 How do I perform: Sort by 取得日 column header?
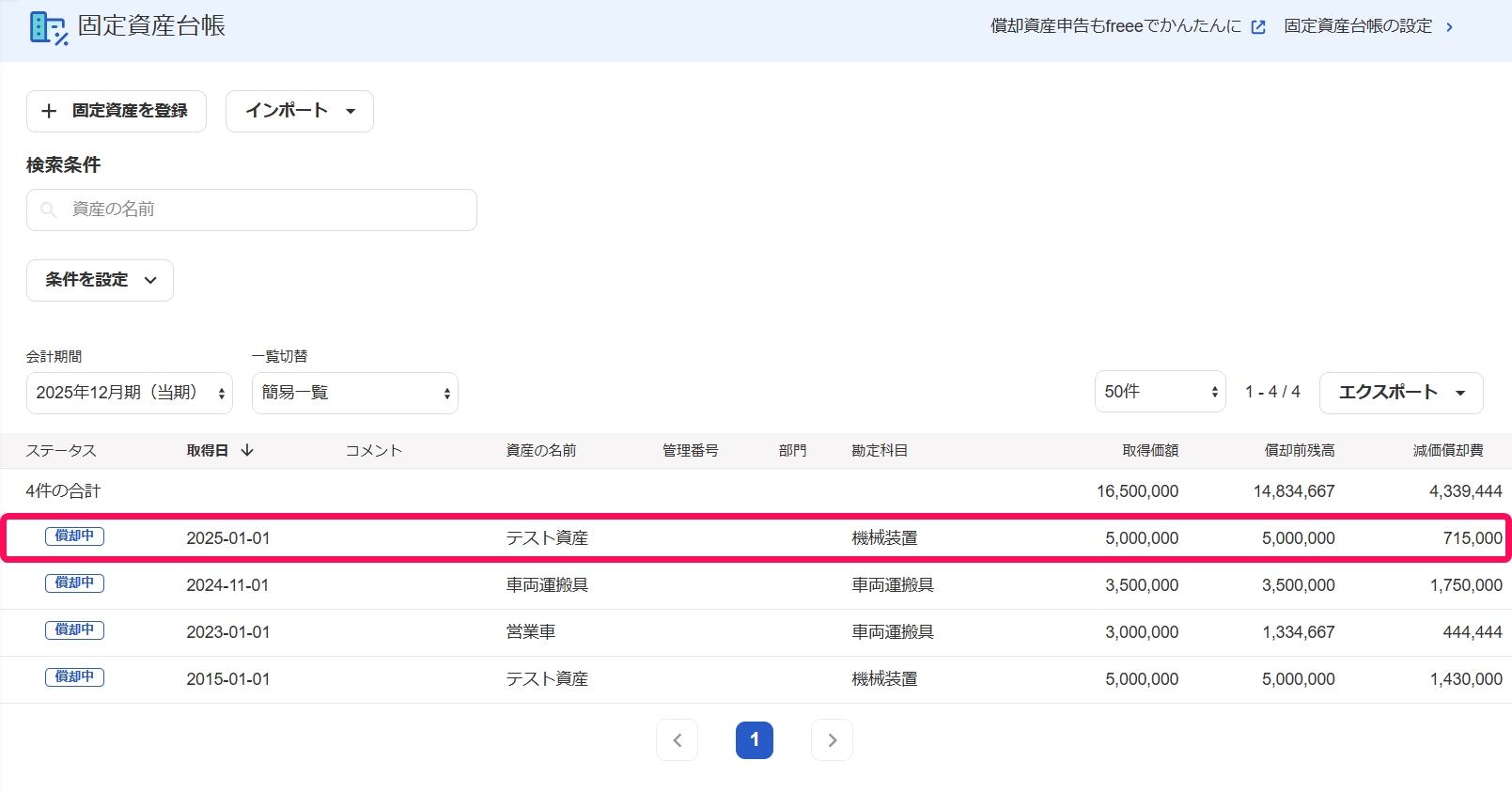(x=208, y=451)
